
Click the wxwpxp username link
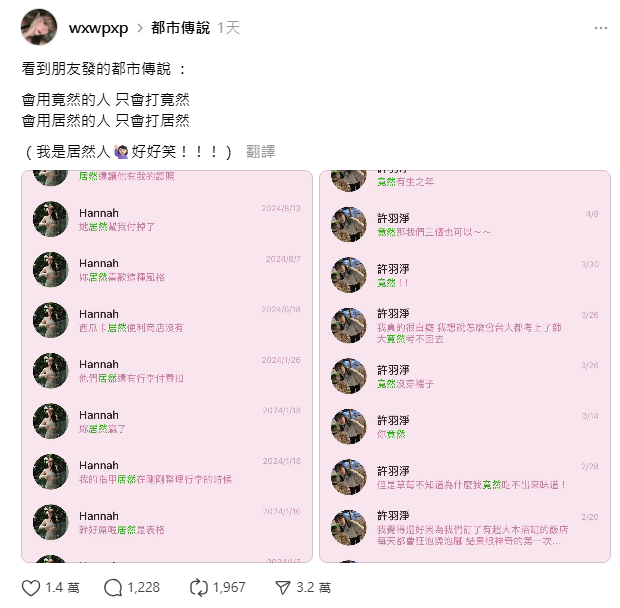[98, 28]
